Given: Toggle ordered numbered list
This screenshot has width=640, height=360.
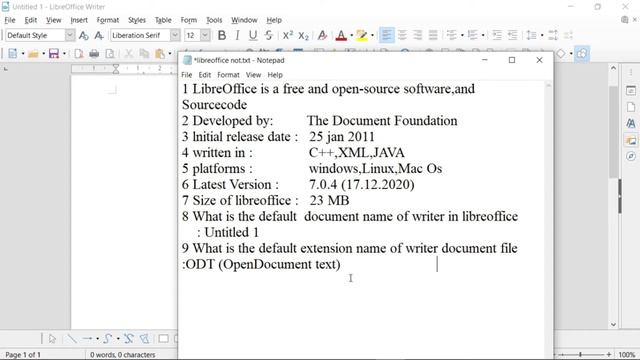Looking at the screenshot, I should pos(472,36).
